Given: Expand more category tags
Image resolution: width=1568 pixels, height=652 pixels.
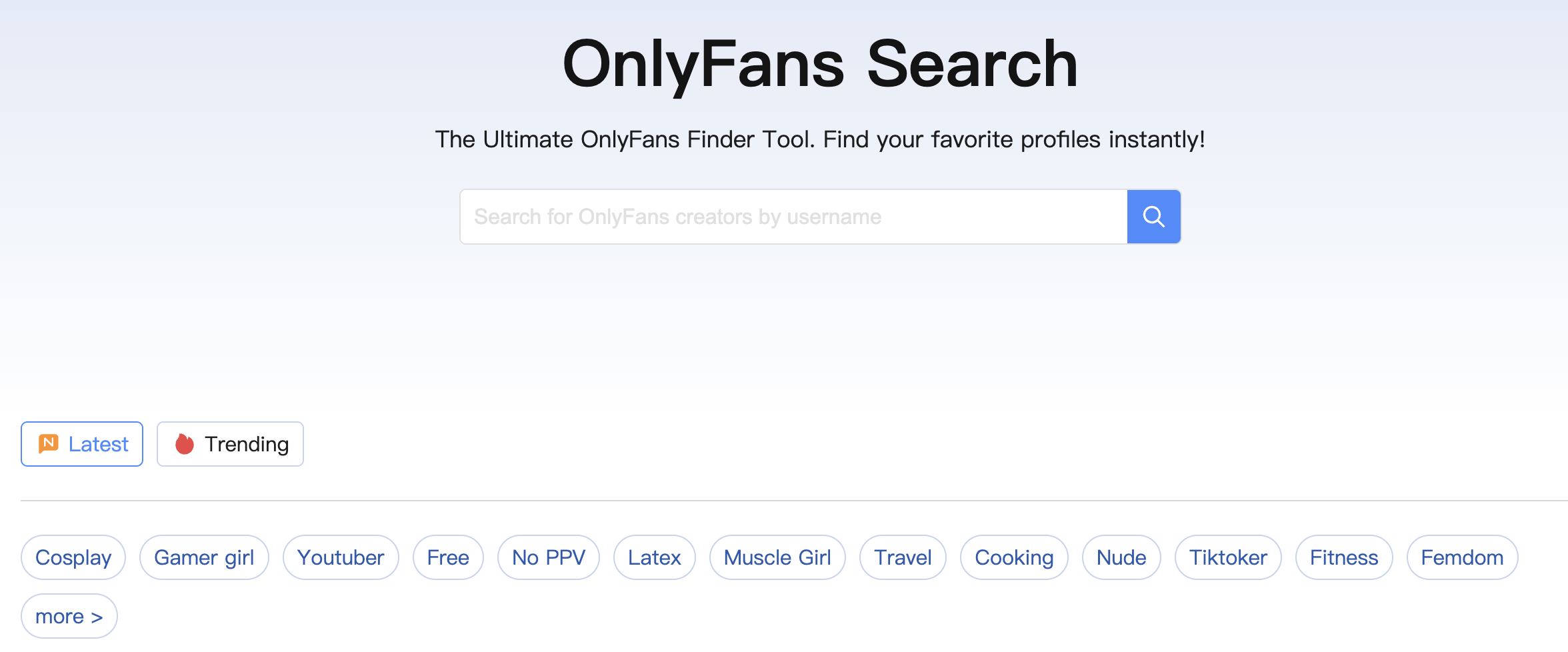Looking at the screenshot, I should pyautogui.click(x=69, y=616).
